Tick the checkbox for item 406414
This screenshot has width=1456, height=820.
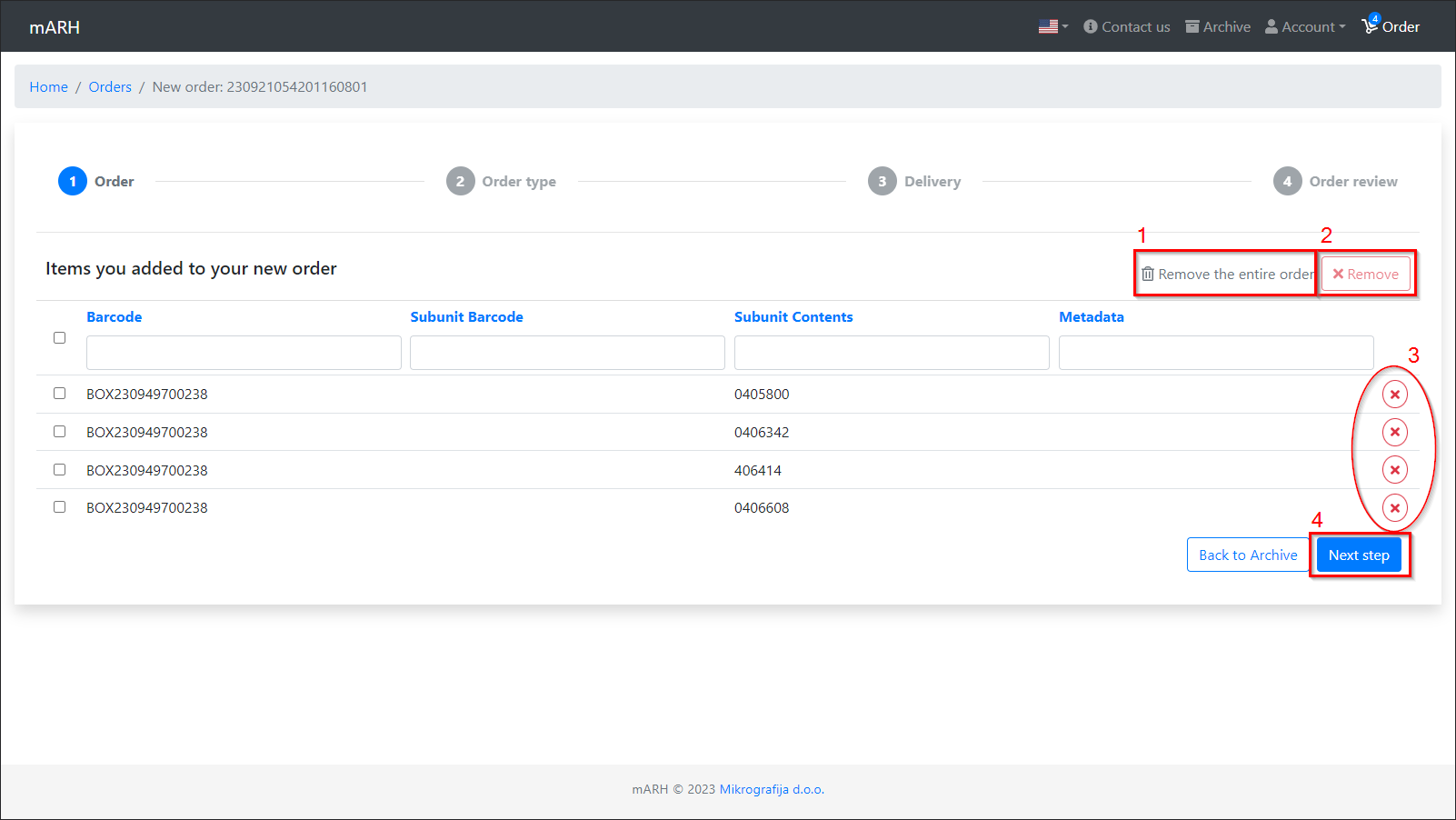[60, 470]
